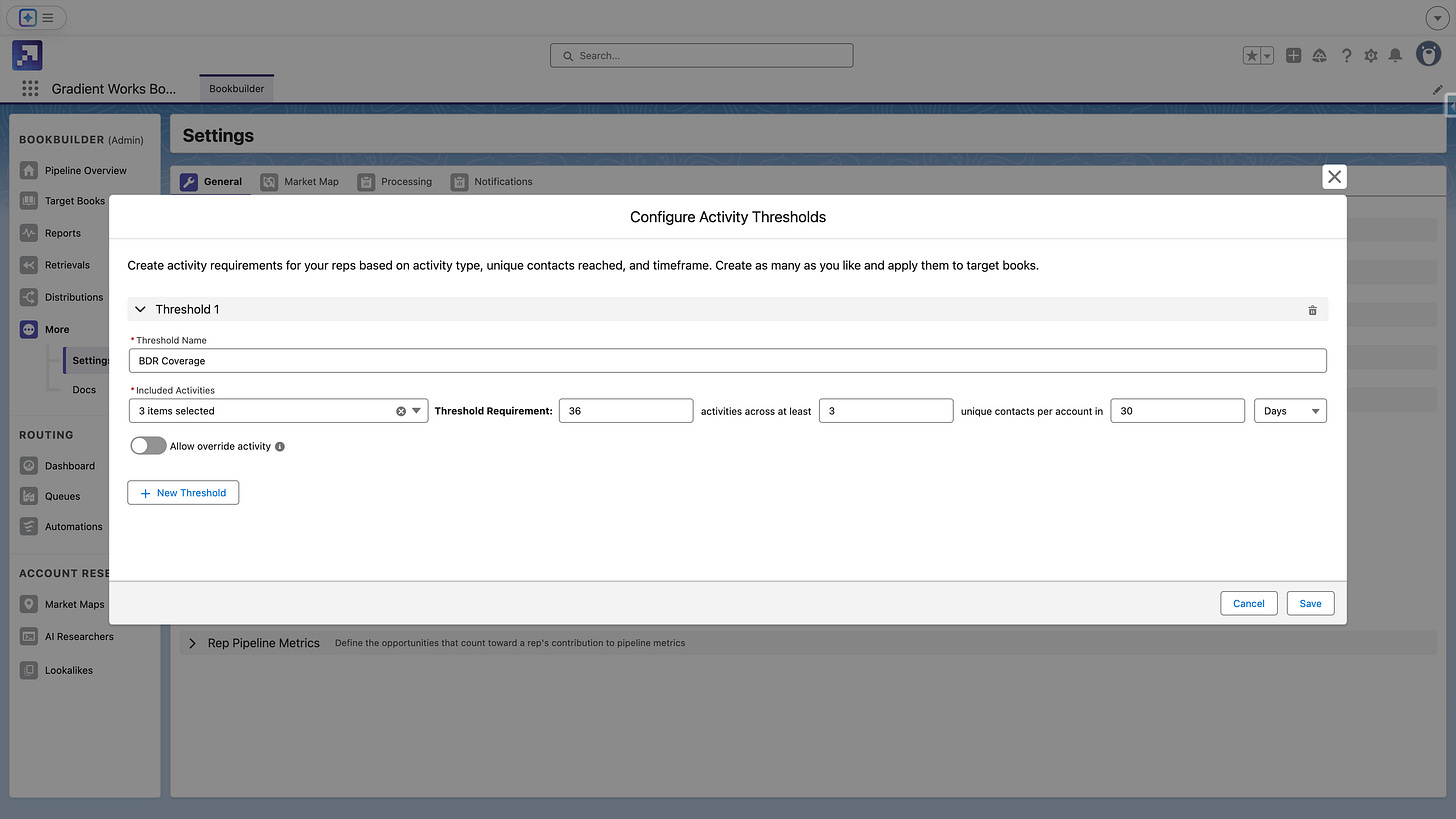Open the Days timeframe unit dropdown
This screenshot has width=1456, height=819.
tap(1290, 411)
